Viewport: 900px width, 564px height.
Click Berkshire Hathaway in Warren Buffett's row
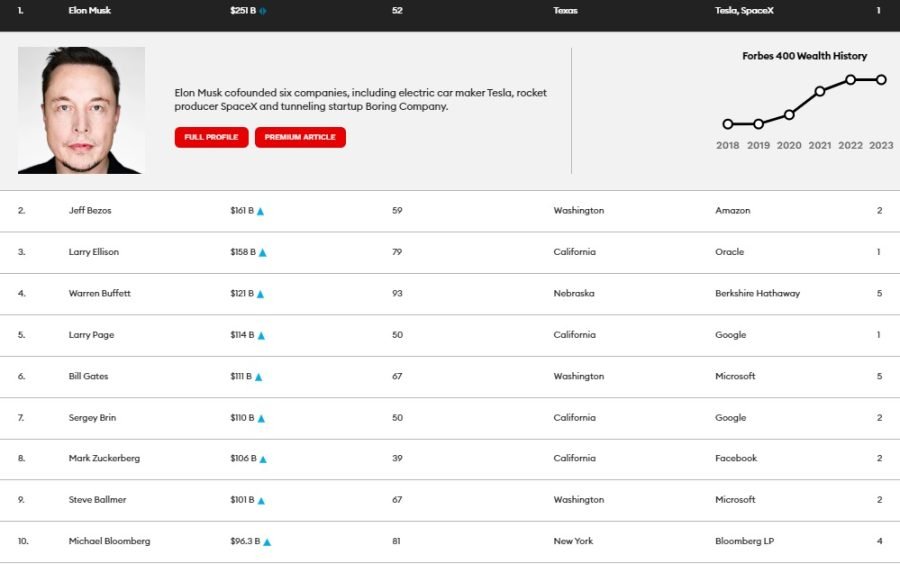[x=757, y=294]
